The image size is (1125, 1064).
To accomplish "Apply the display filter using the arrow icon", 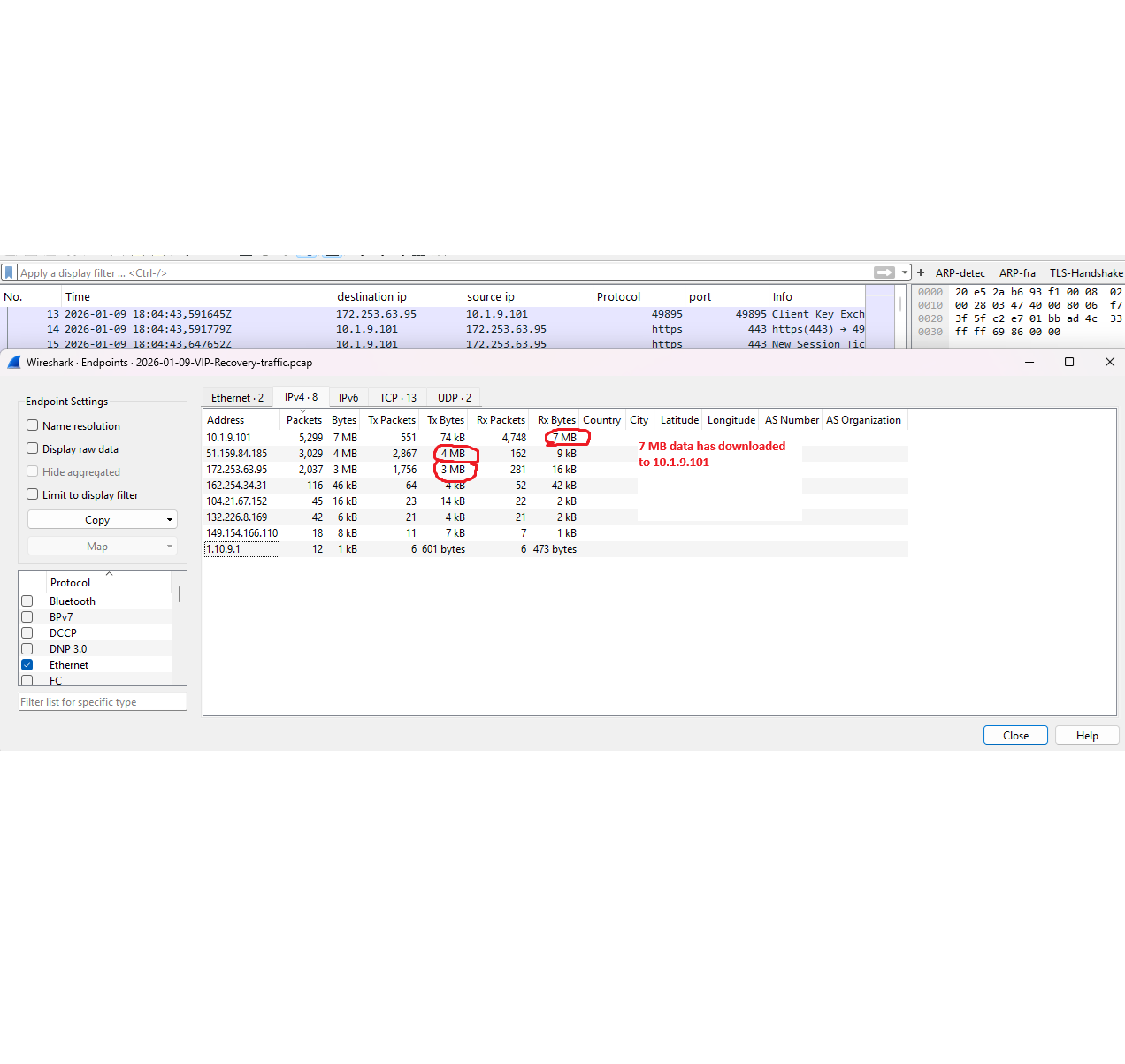I will pyautogui.click(x=884, y=272).
